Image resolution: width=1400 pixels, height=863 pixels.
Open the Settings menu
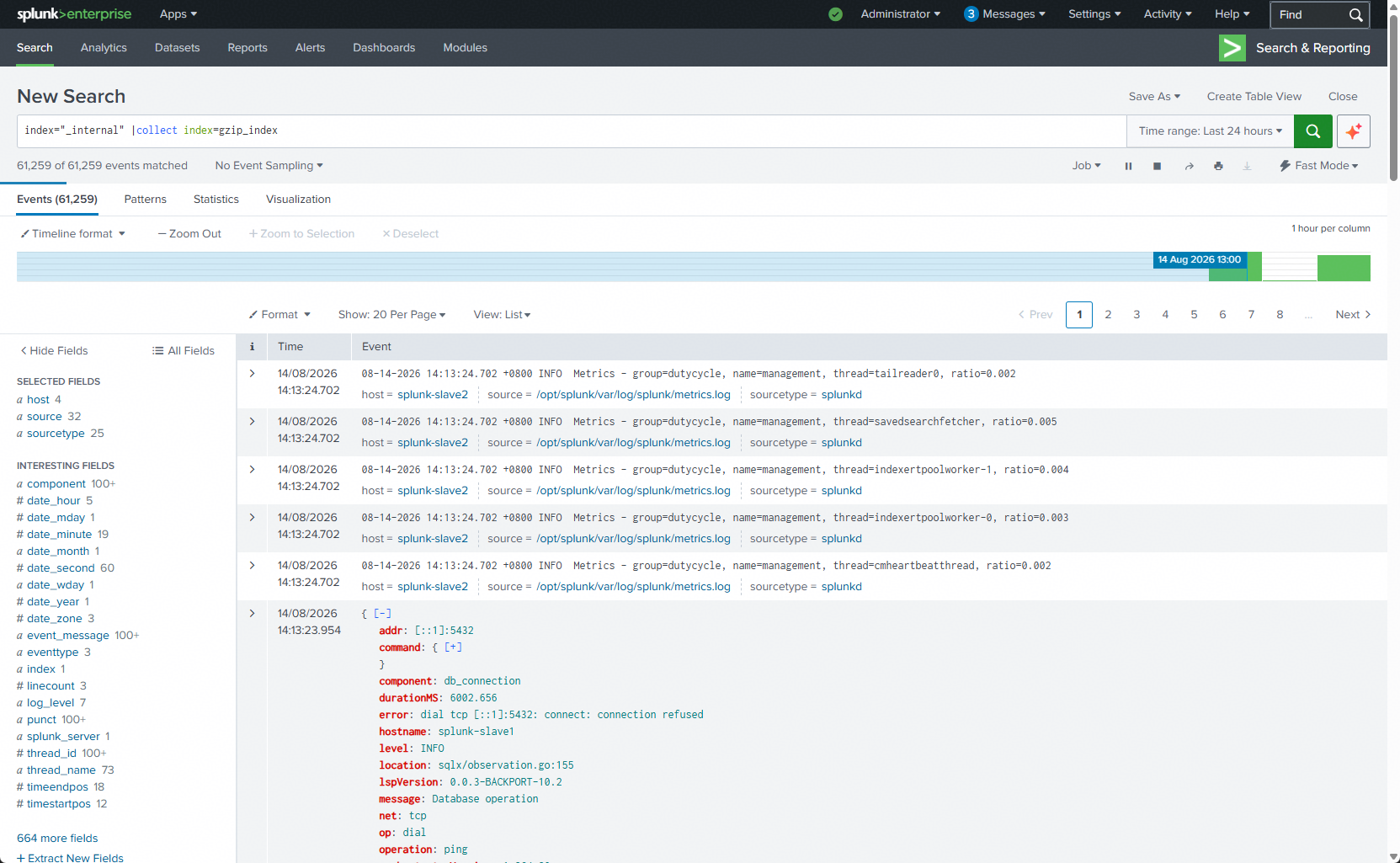click(x=1094, y=14)
